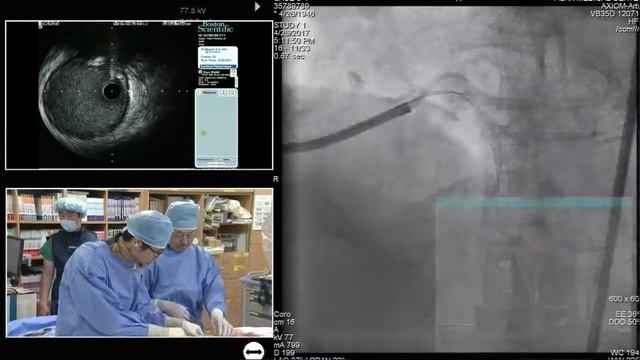Click the double-arrow swap icon at bottom
Viewport: 640px width, 360px height.
[x=253, y=351]
